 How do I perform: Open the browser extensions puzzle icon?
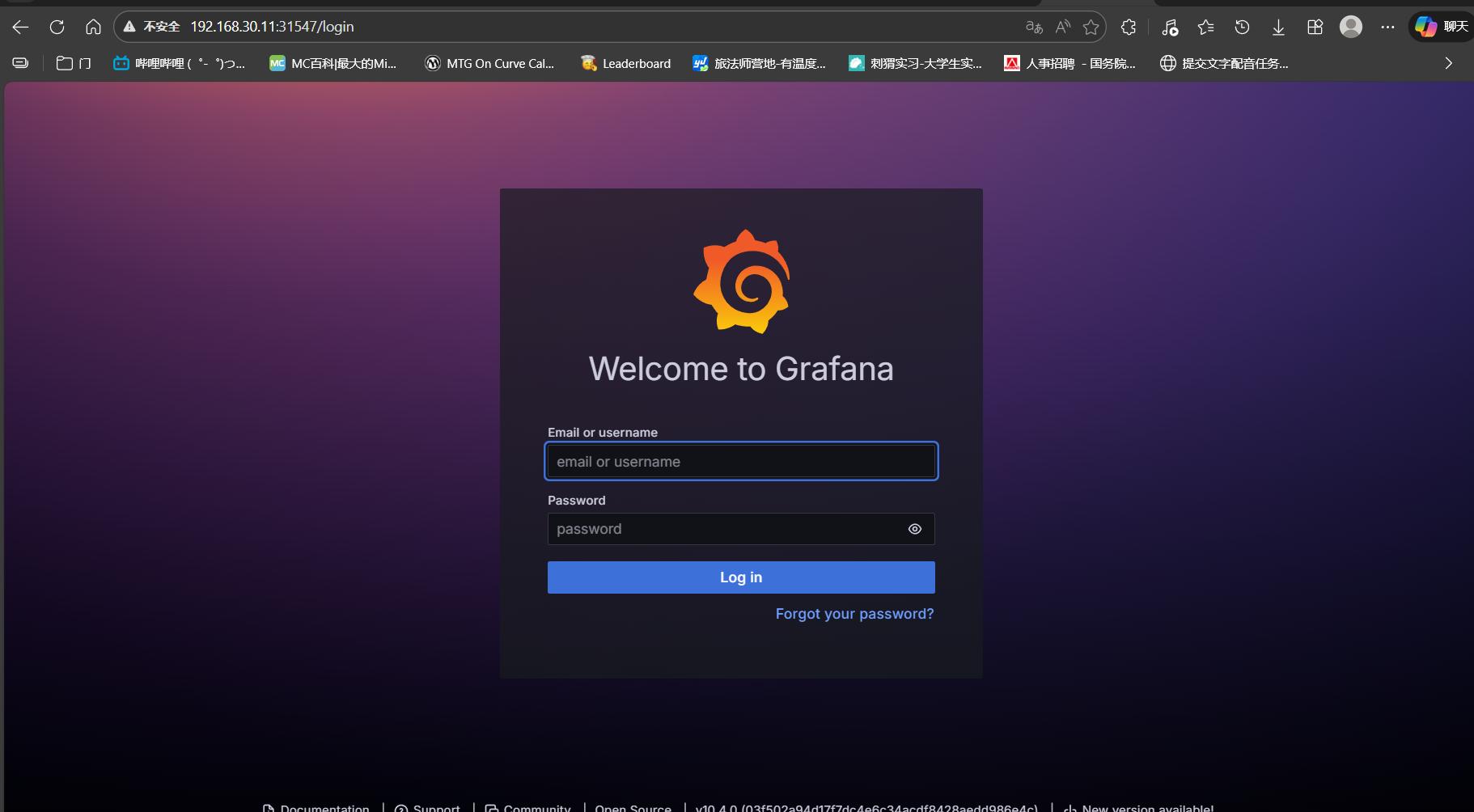pyautogui.click(x=1129, y=27)
